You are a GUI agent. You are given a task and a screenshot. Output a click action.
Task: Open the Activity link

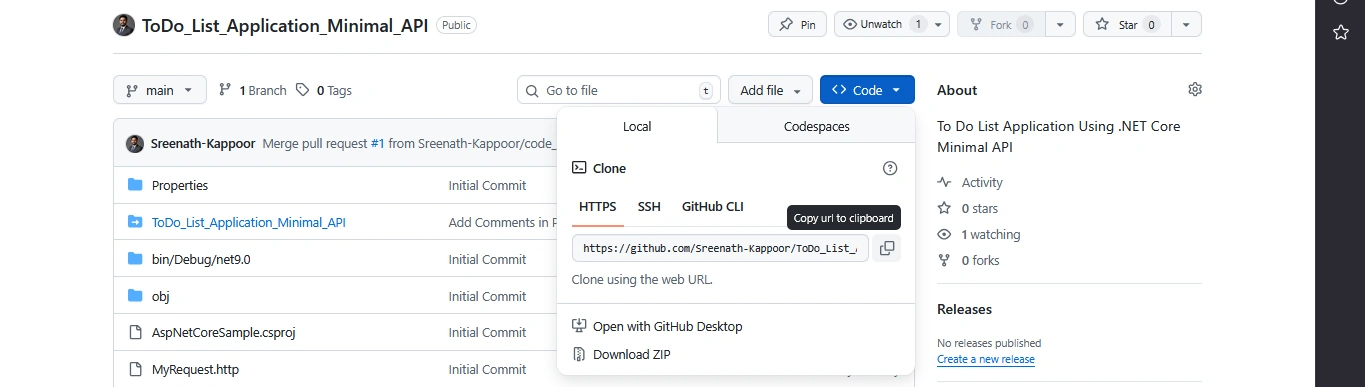[982, 183]
